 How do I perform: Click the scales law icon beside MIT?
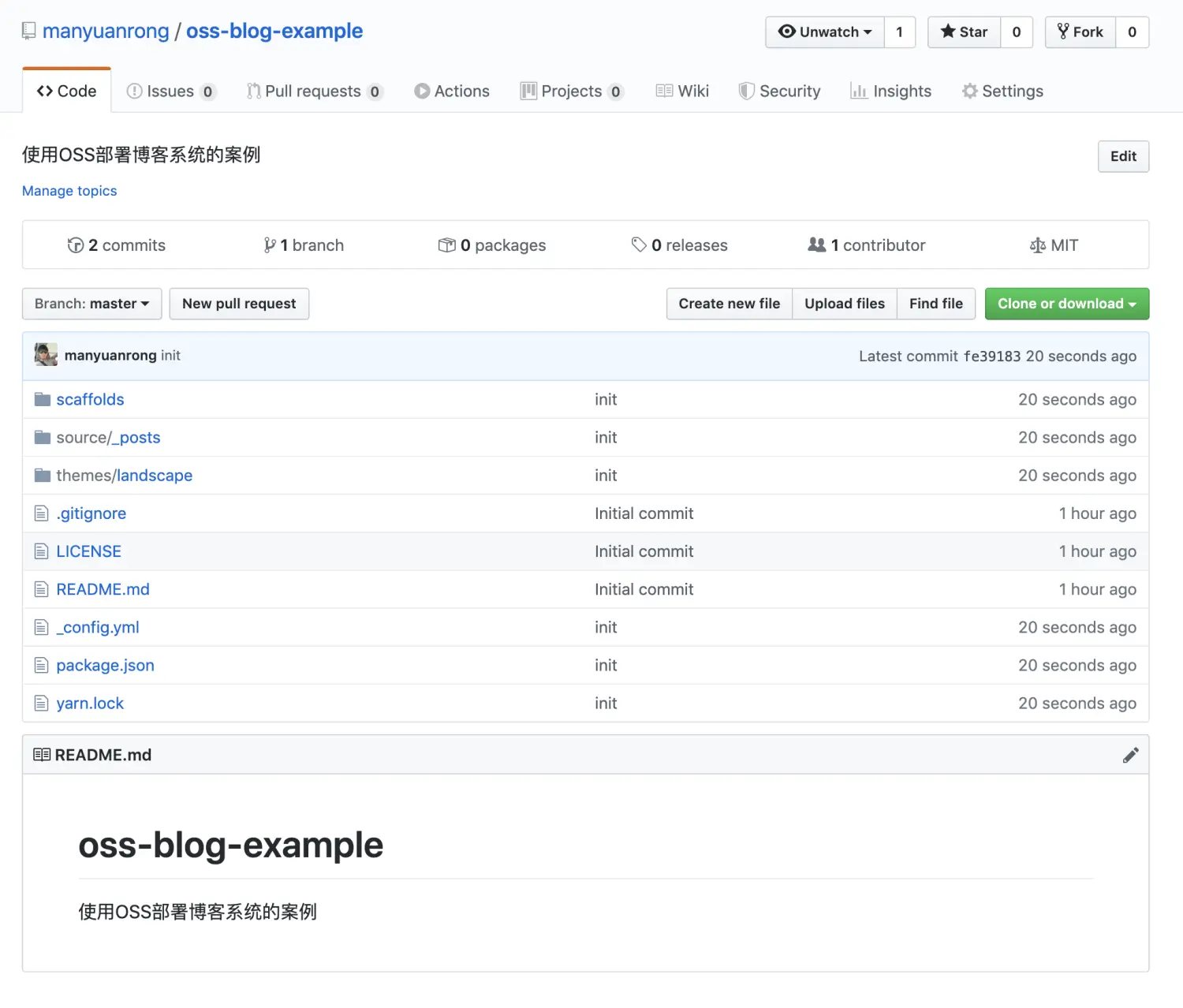pyautogui.click(x=1038, y=245)
